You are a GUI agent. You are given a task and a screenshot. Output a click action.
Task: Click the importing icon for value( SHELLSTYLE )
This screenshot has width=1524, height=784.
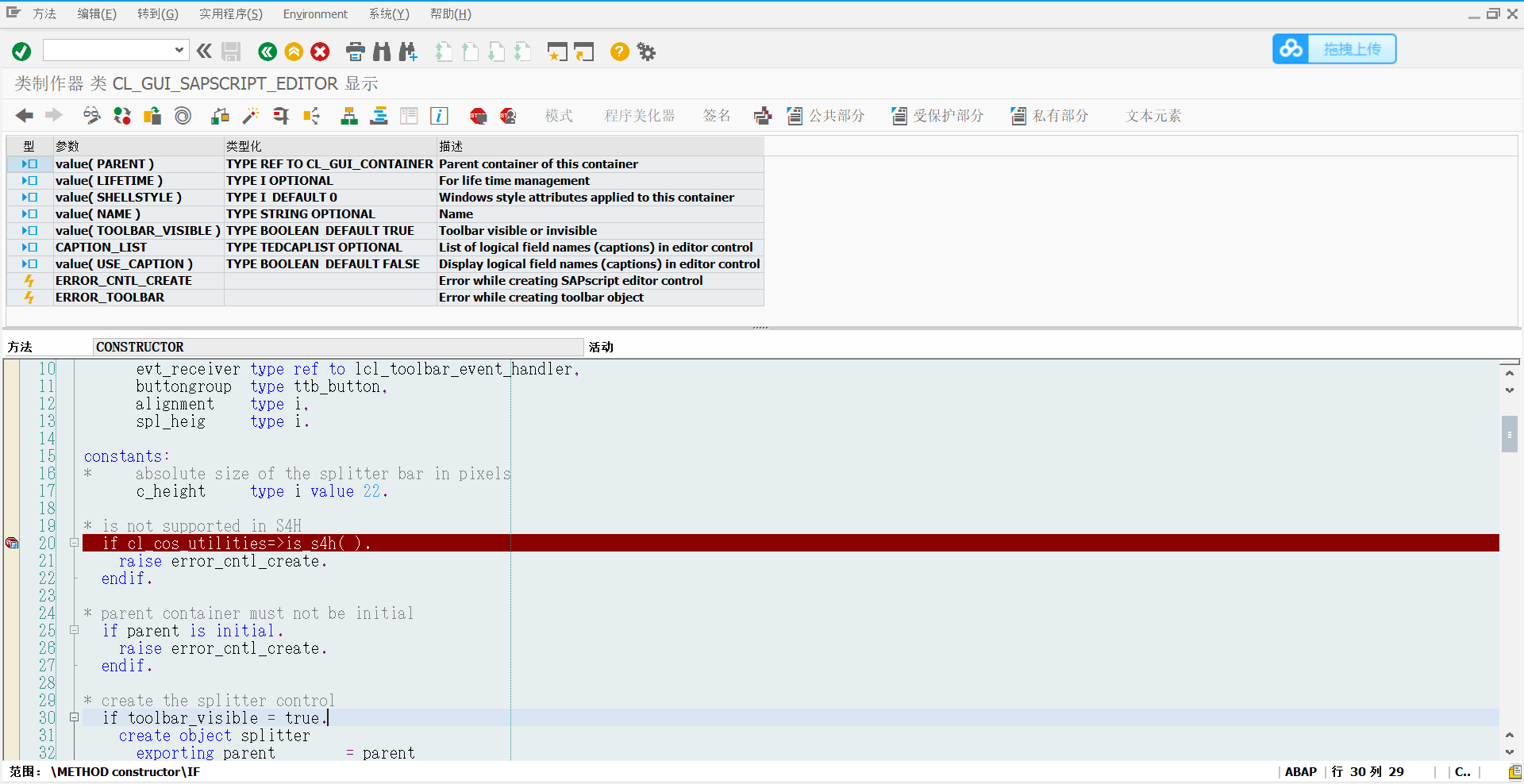point(29,198)
